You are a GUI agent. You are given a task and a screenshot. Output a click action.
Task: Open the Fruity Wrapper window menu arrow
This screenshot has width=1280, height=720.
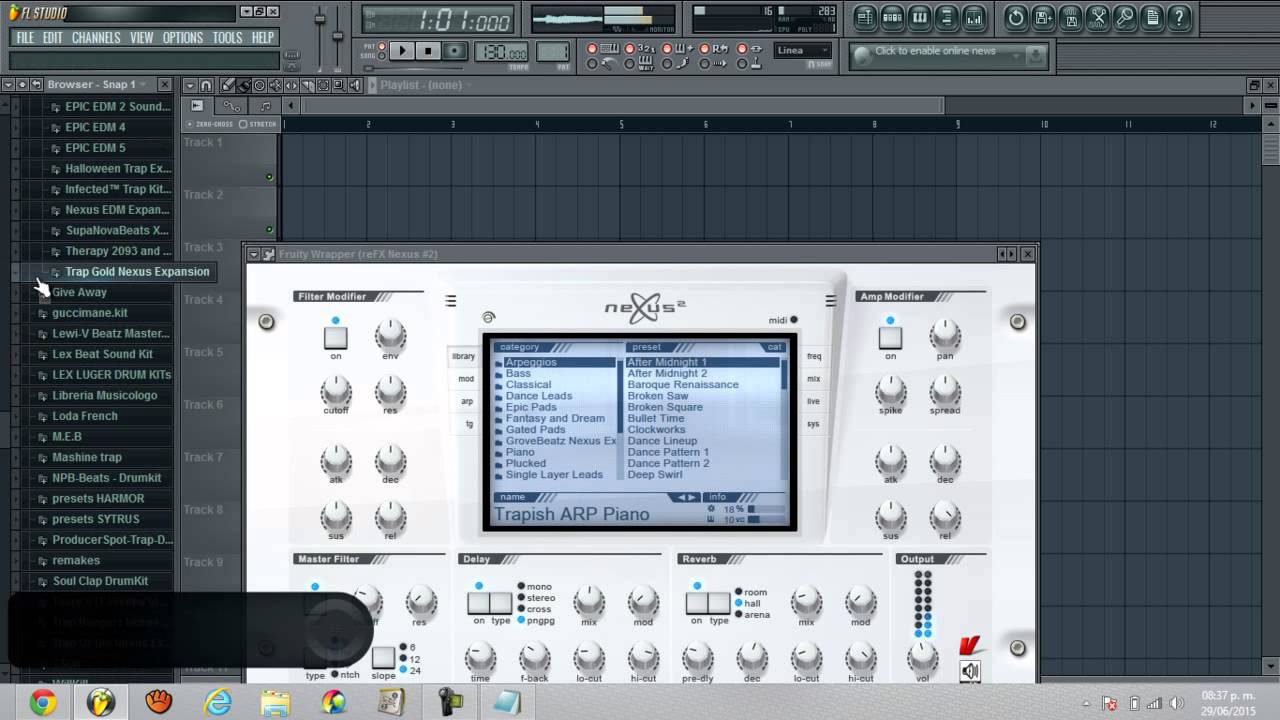[x=254, y=255]
